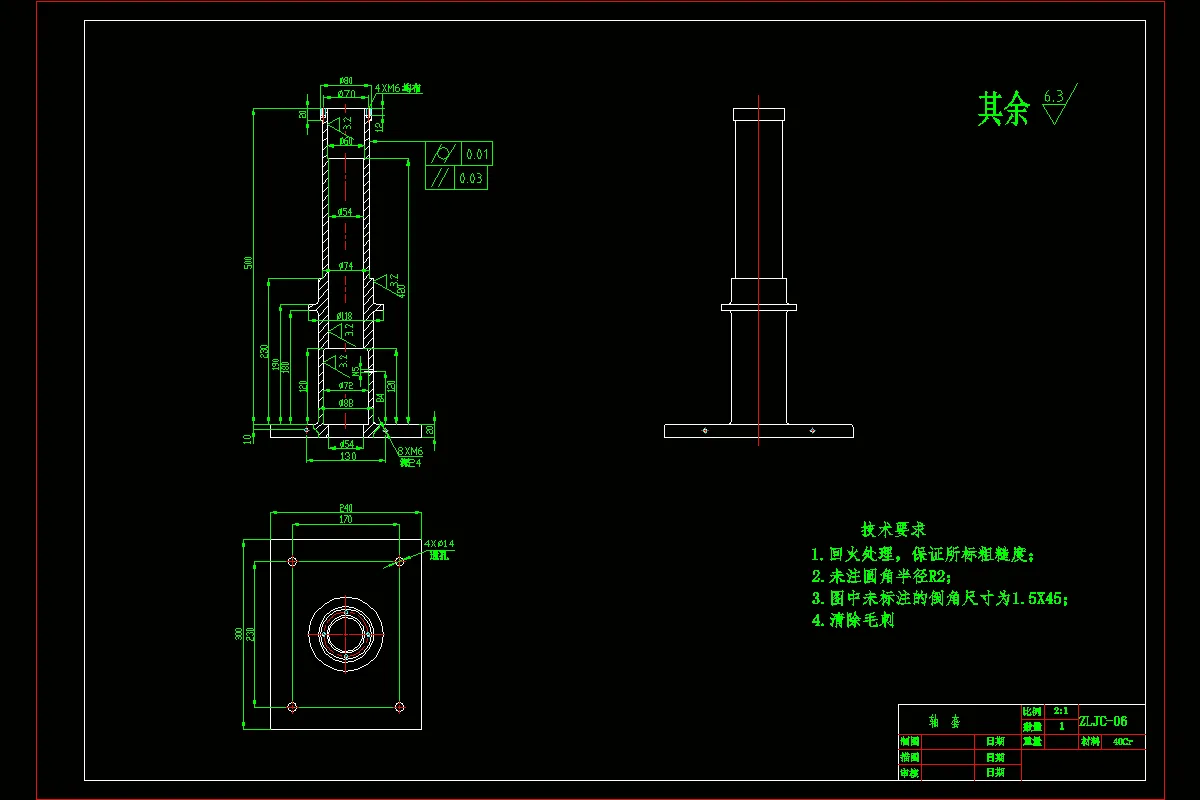Select note 2 未注圆角半径R2
Screen dimensions: 1200x800
tap(881, 576)
